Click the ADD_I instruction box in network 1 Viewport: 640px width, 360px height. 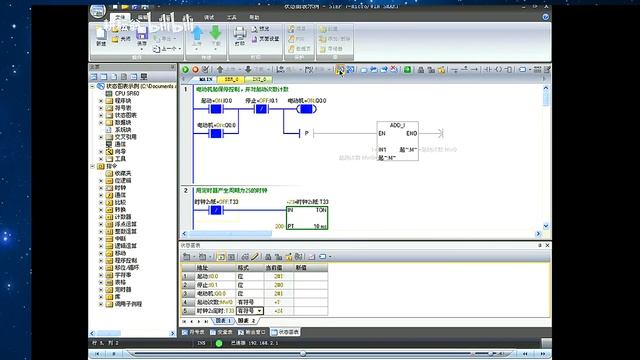coord(398,141)
